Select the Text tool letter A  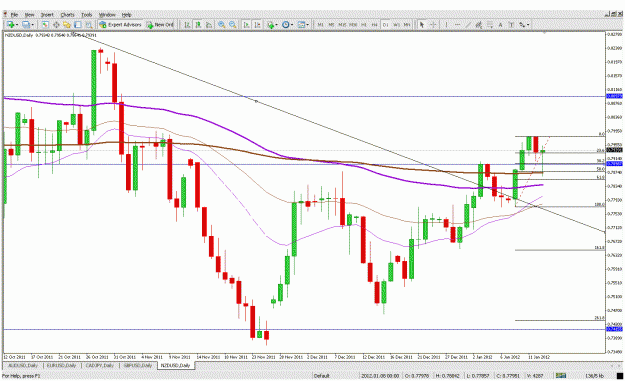pyautogui.click(x=501, y=25)
